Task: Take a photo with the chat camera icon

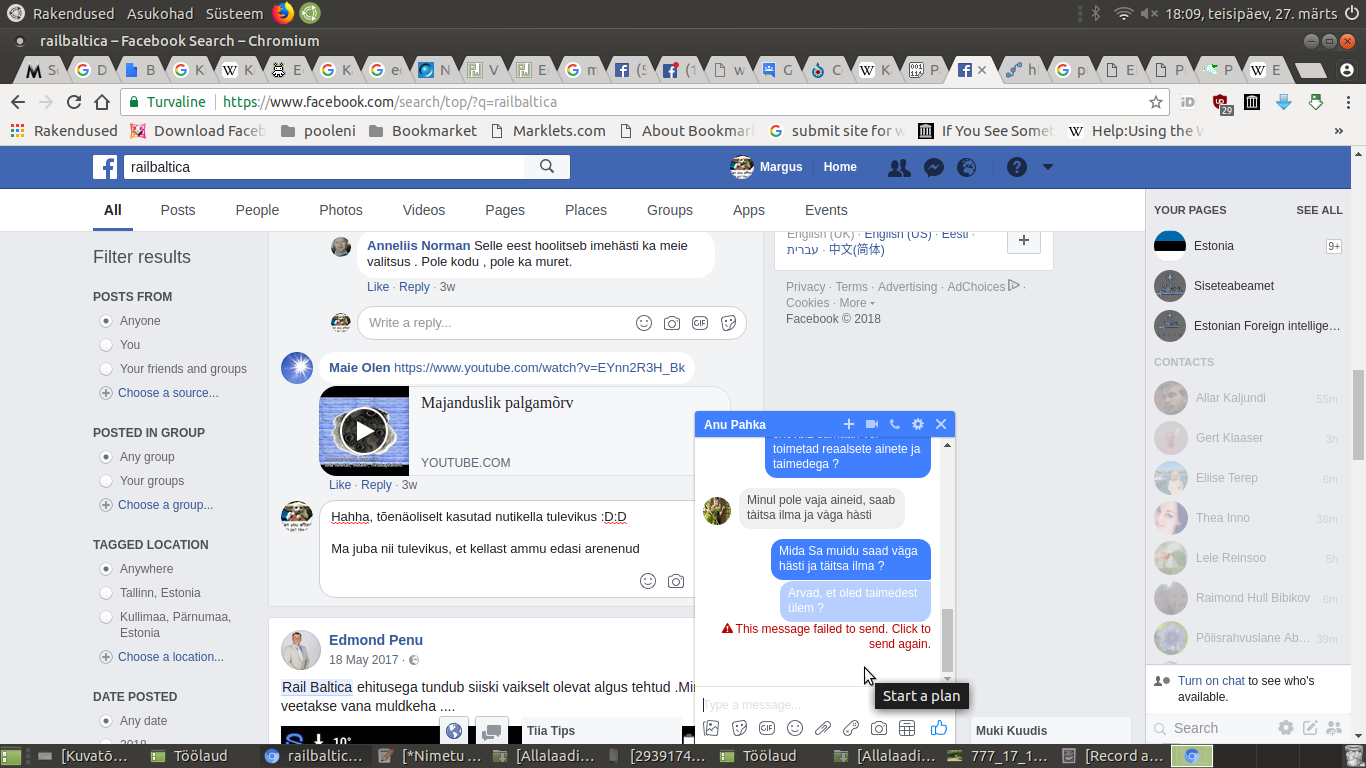Action: [879, 728]
